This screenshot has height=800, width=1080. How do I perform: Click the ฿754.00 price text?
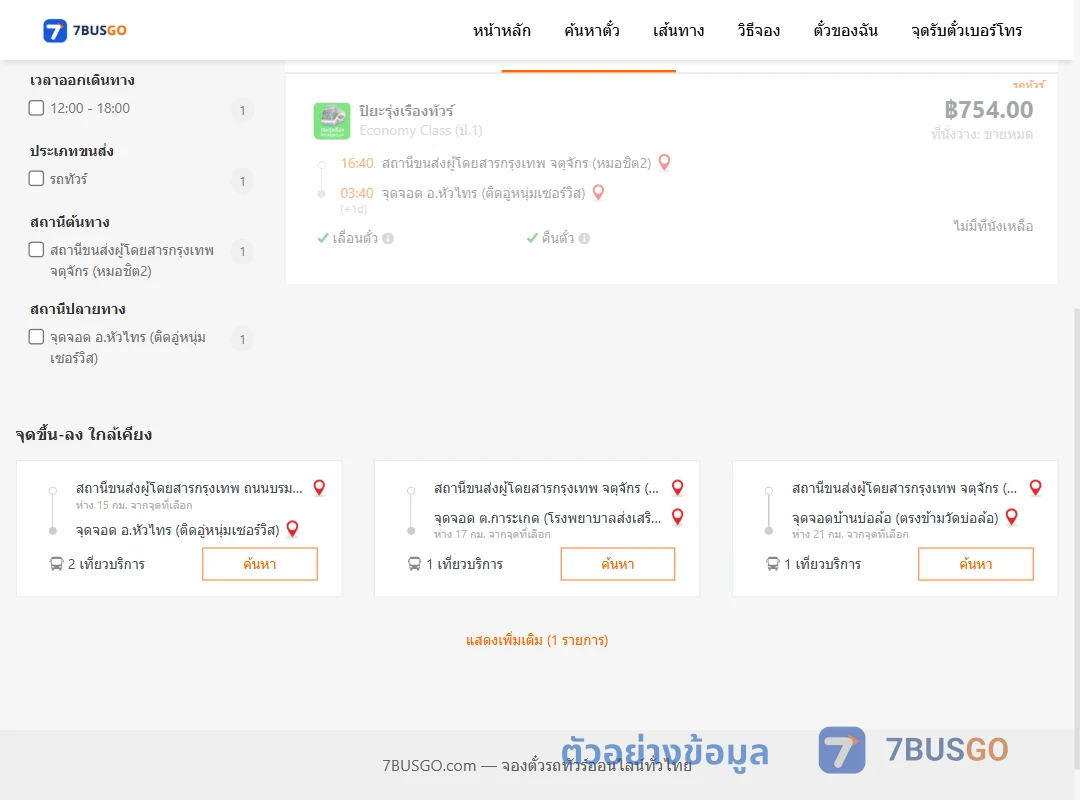[988, 110]
